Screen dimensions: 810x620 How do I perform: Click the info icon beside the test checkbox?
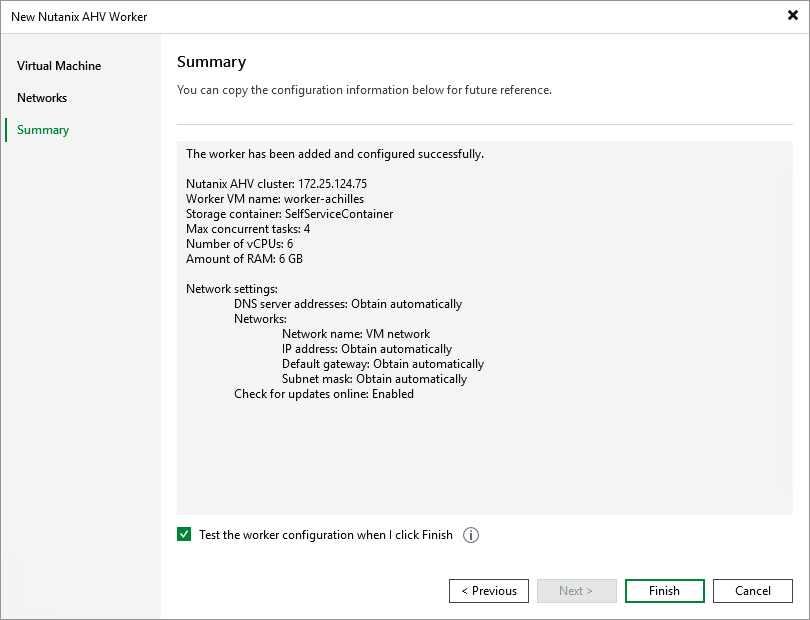coord(470,535)
